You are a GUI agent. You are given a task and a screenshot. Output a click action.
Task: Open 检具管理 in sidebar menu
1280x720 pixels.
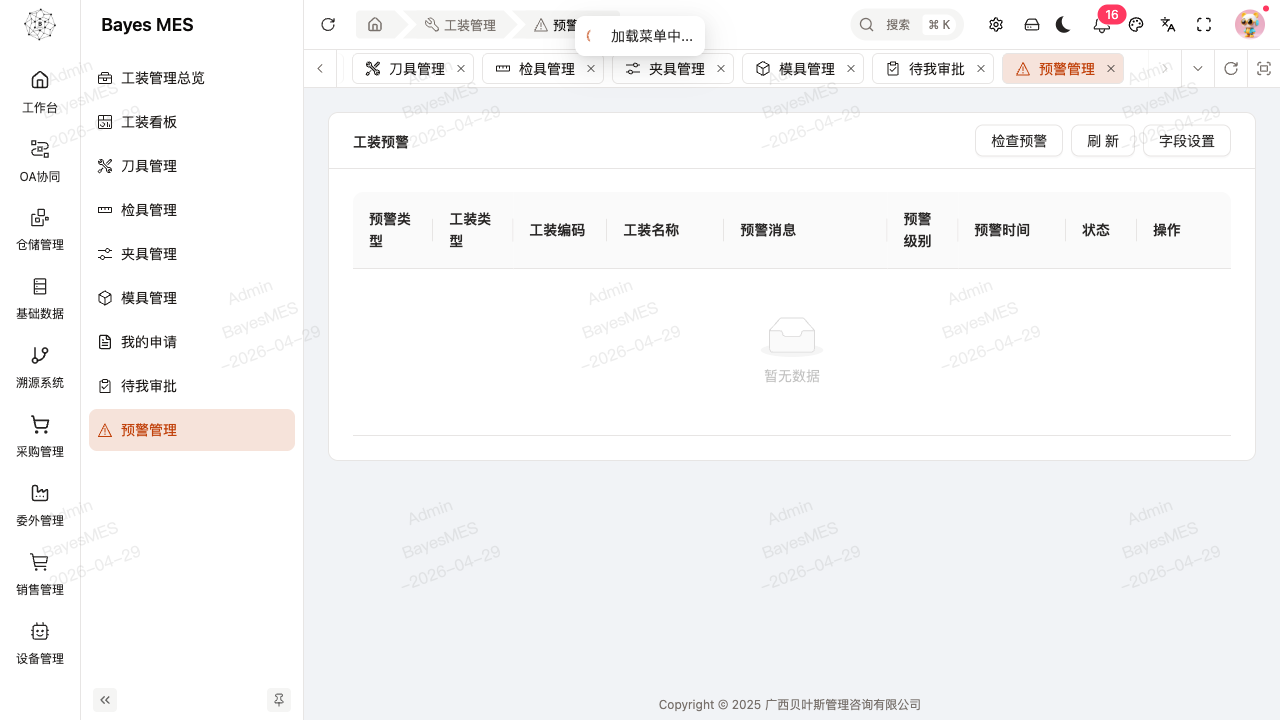[x=192, y=210]
